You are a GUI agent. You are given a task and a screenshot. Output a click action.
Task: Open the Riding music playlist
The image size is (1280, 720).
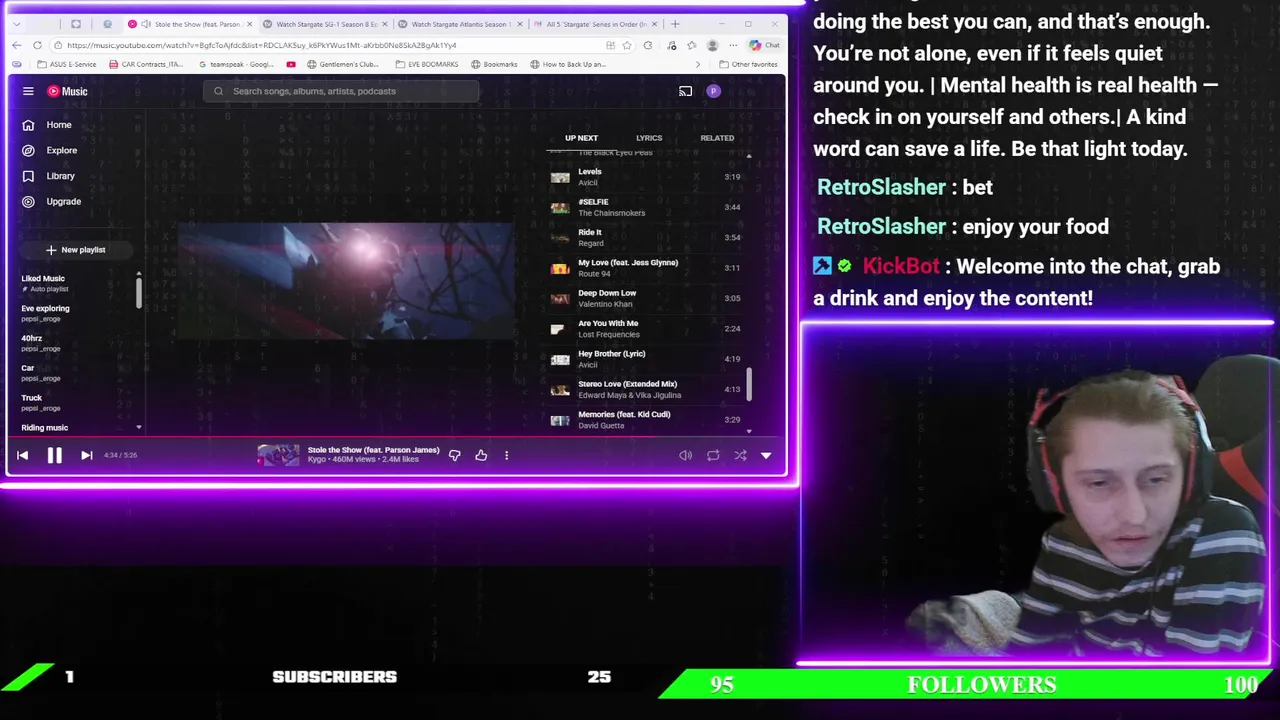45,428
